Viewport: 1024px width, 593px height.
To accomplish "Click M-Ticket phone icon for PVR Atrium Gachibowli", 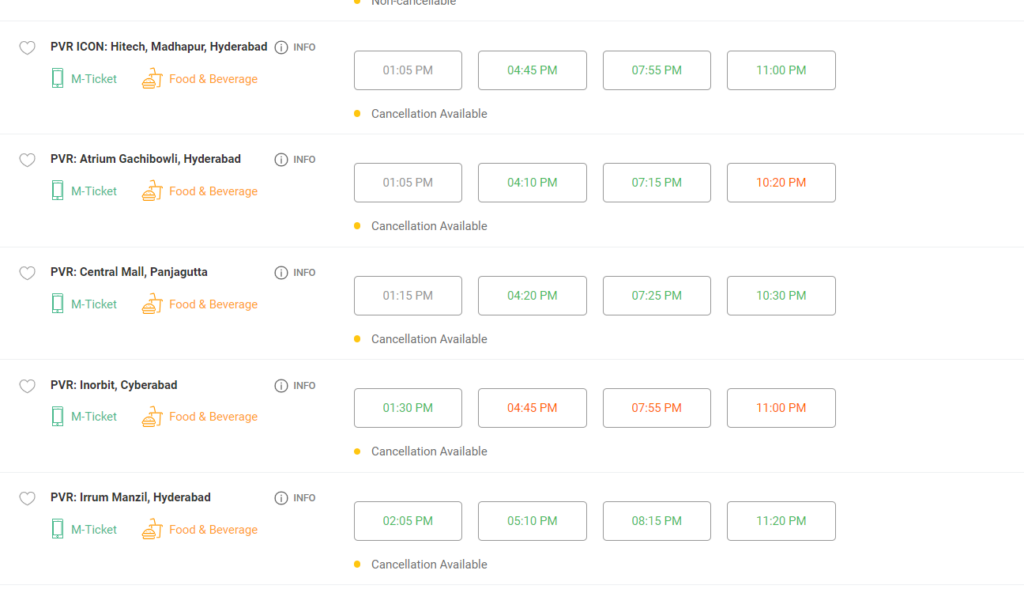I will 57,191.
